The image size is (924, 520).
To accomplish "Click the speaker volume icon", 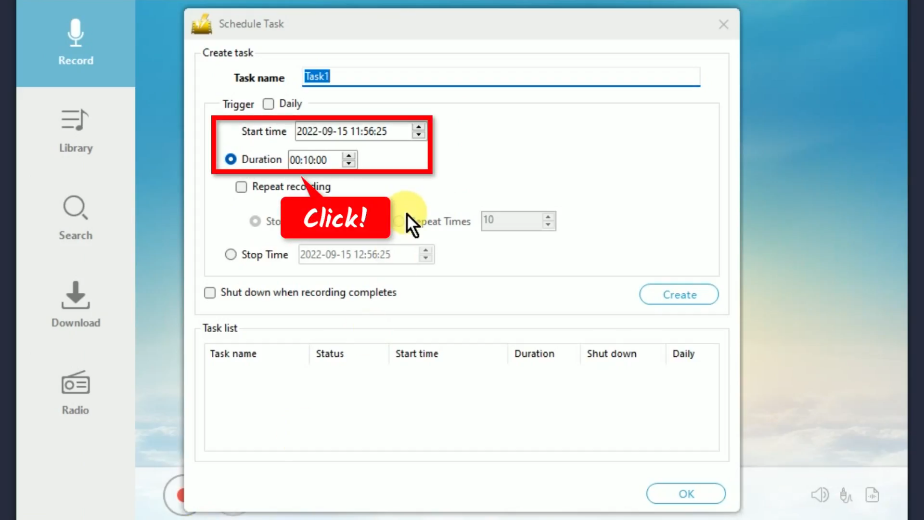I will [820, 495].
